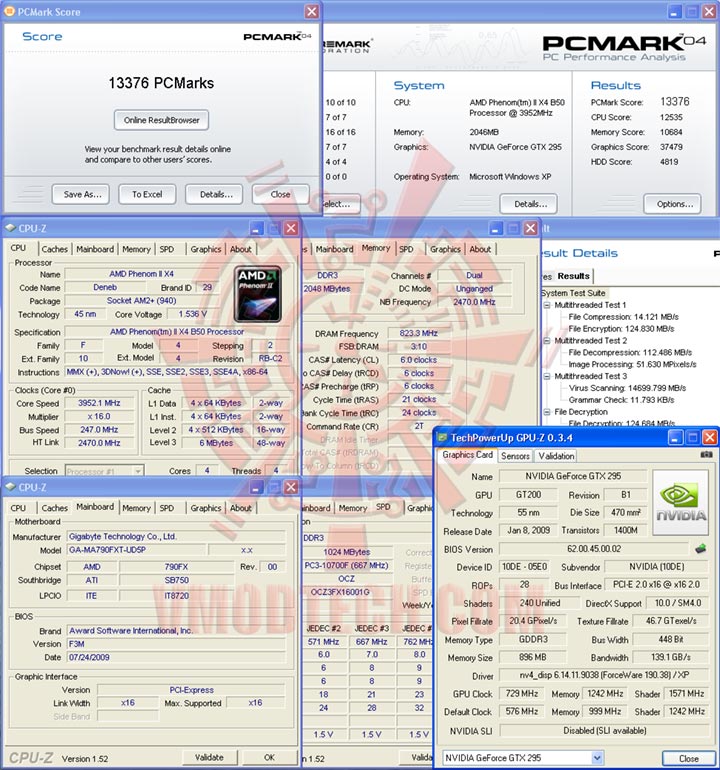The height and width of the screenshot is (770, 720).
Task: Click Details... in PCMark Score dialog
Action: pyautogui.click(x=214, y=194)
